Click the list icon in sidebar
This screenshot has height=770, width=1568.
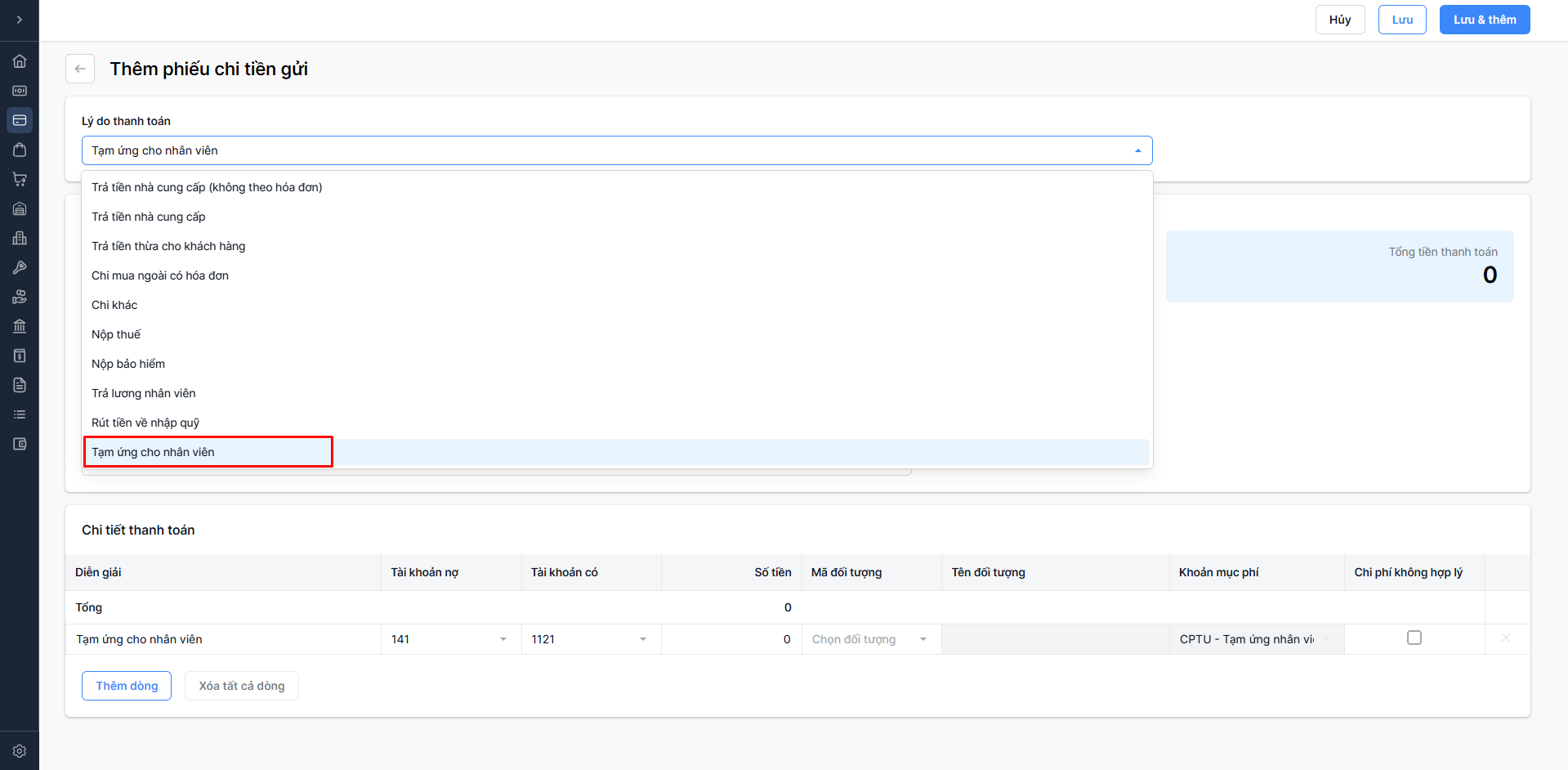click(20, 414)
